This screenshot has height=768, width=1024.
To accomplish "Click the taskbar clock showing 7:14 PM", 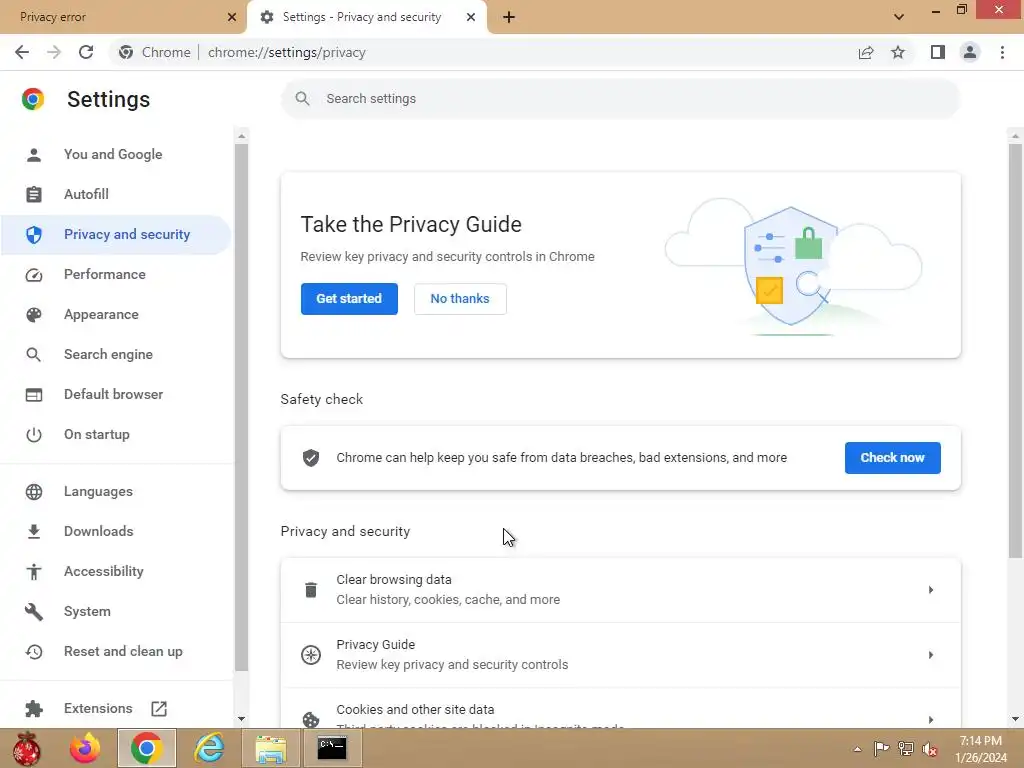I will click(980, 741).
